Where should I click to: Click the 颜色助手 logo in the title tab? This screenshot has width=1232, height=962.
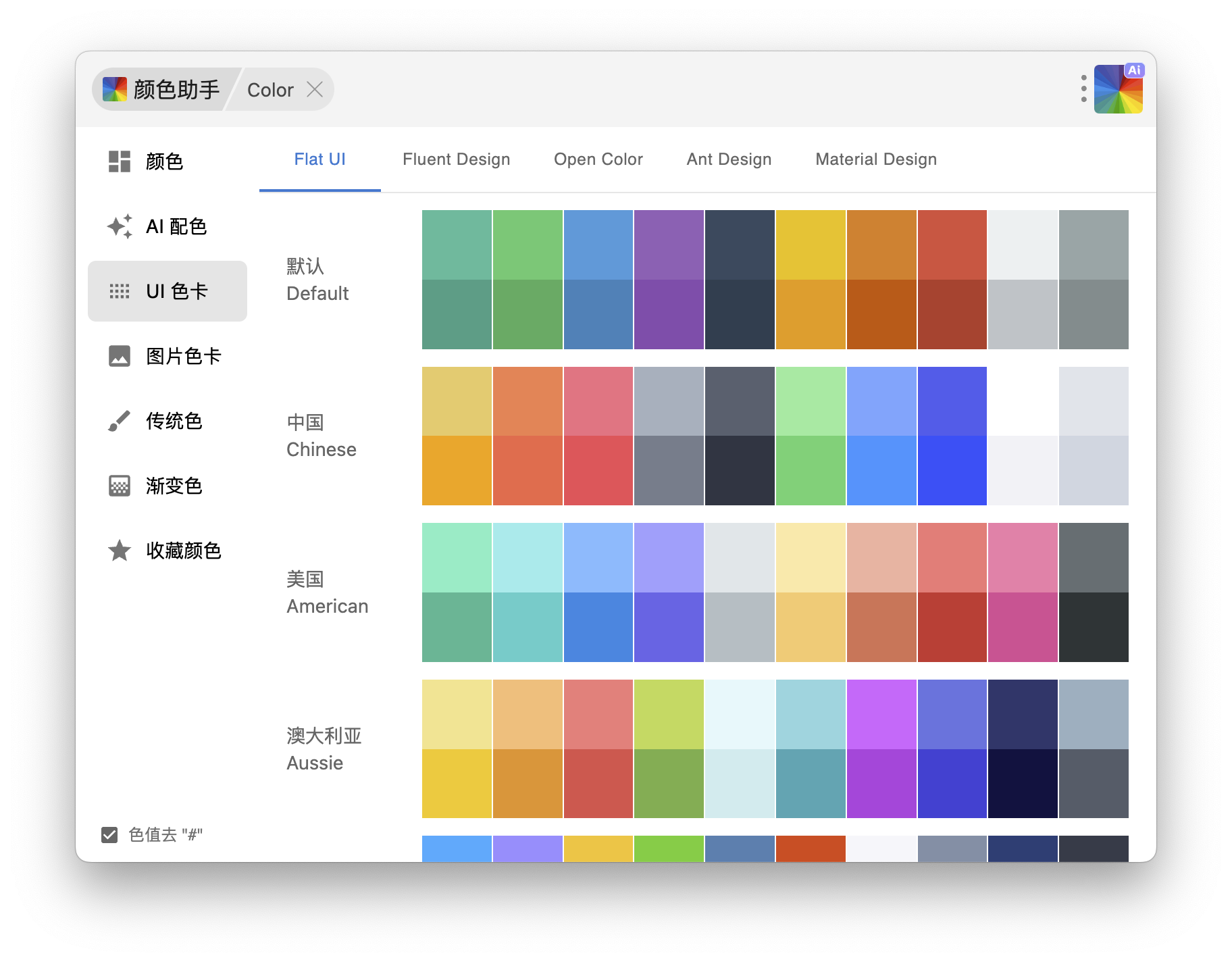(115, 89)
